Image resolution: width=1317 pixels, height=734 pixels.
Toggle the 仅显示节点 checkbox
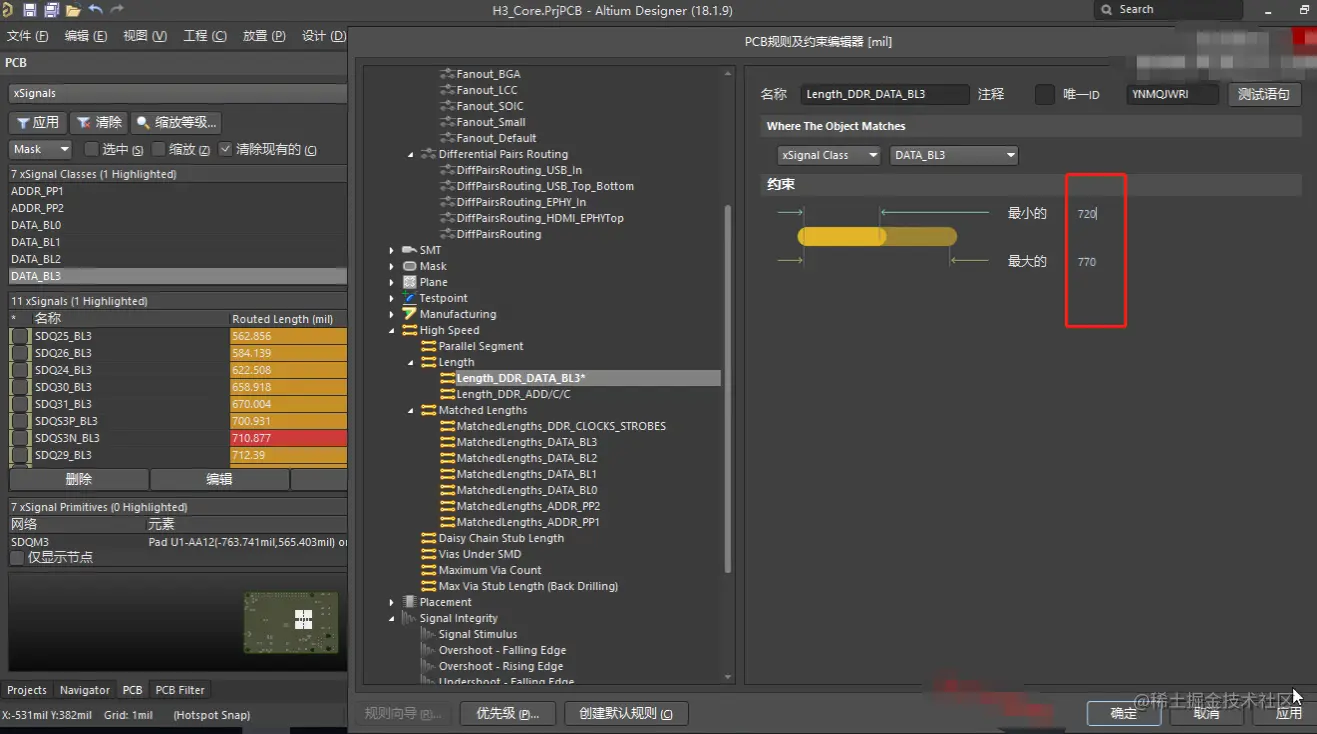[17, 557]
